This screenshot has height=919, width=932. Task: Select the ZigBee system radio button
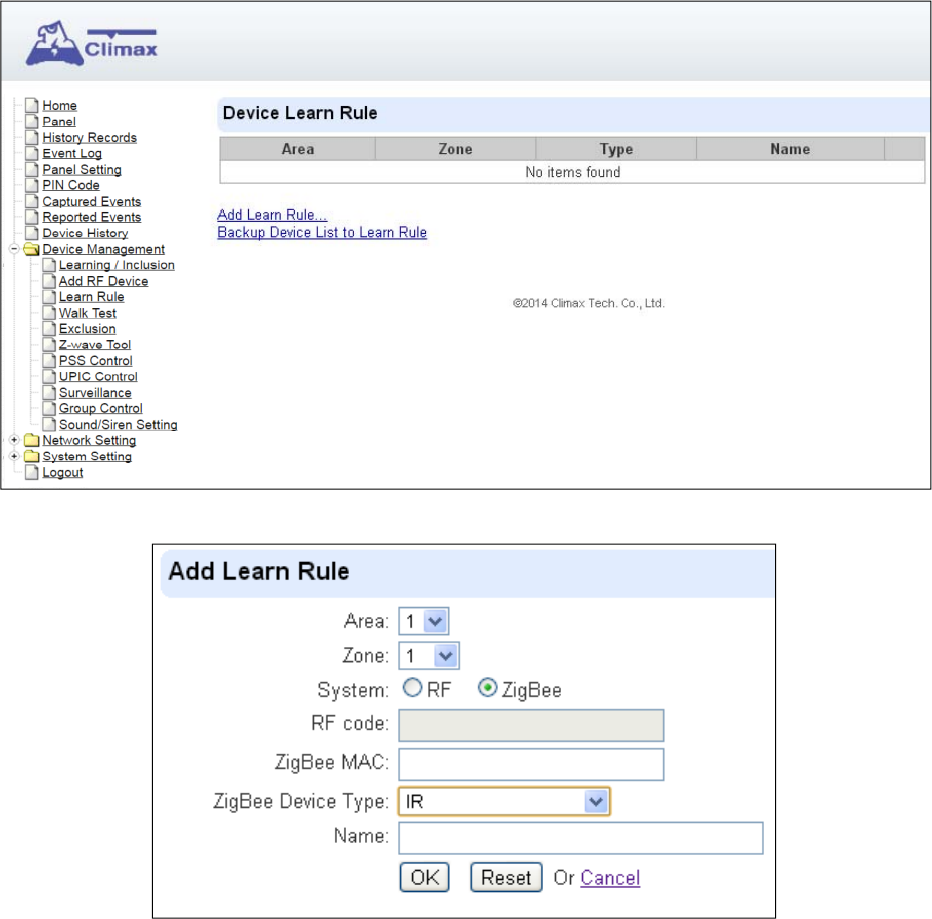(487, 688)
